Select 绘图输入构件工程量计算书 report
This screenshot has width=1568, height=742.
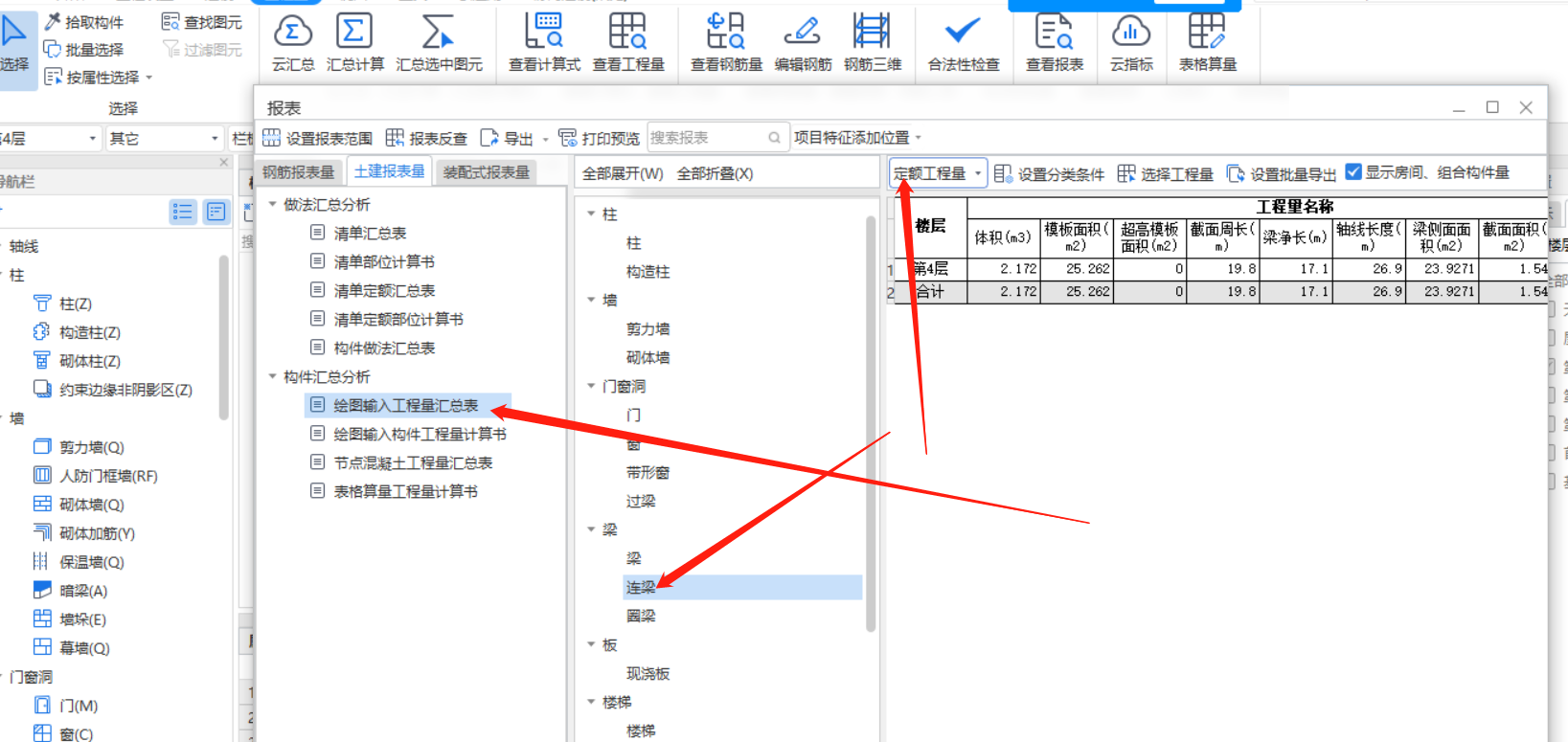tap(420, 434)
